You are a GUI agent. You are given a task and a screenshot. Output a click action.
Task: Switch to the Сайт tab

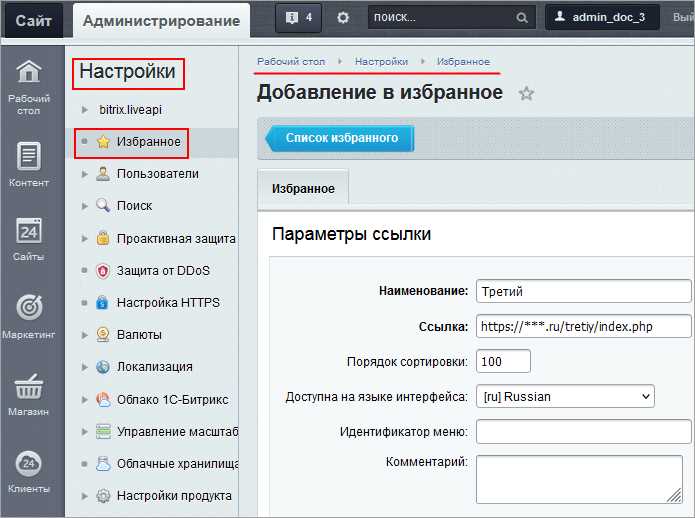[33, 20]
